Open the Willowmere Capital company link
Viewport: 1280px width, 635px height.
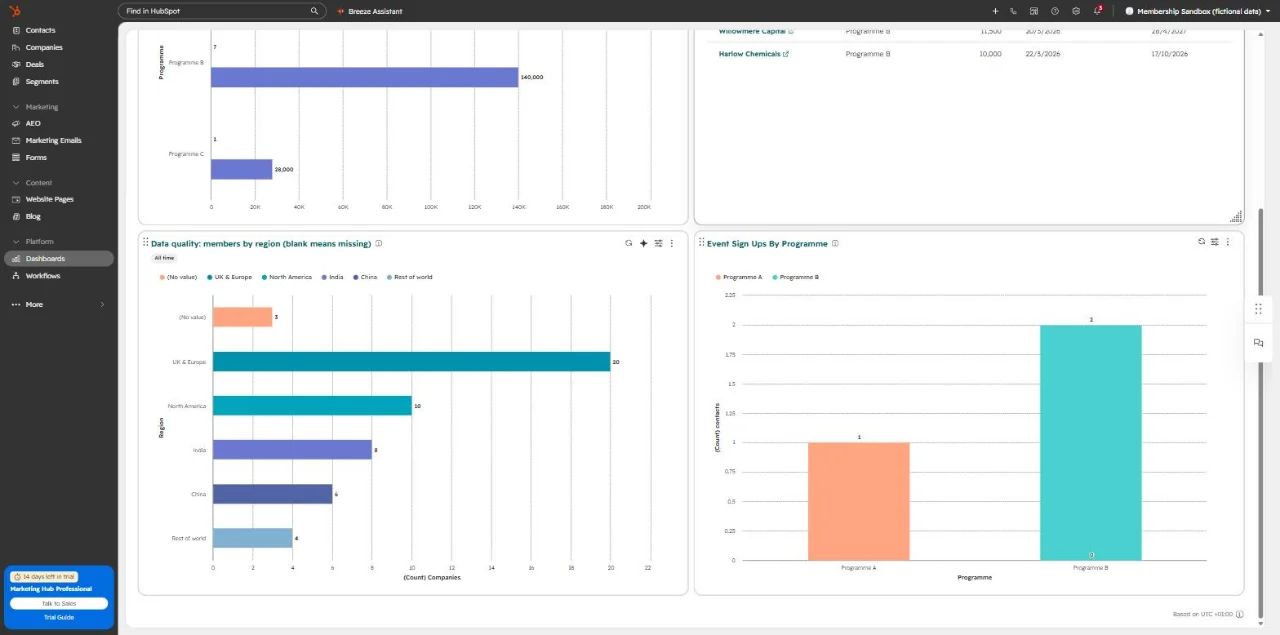click(756, 31)
